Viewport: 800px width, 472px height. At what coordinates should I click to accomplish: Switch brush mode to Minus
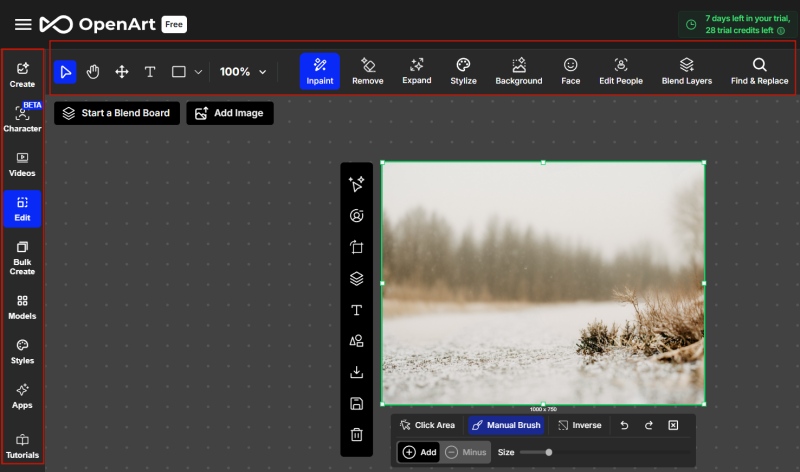466,452
